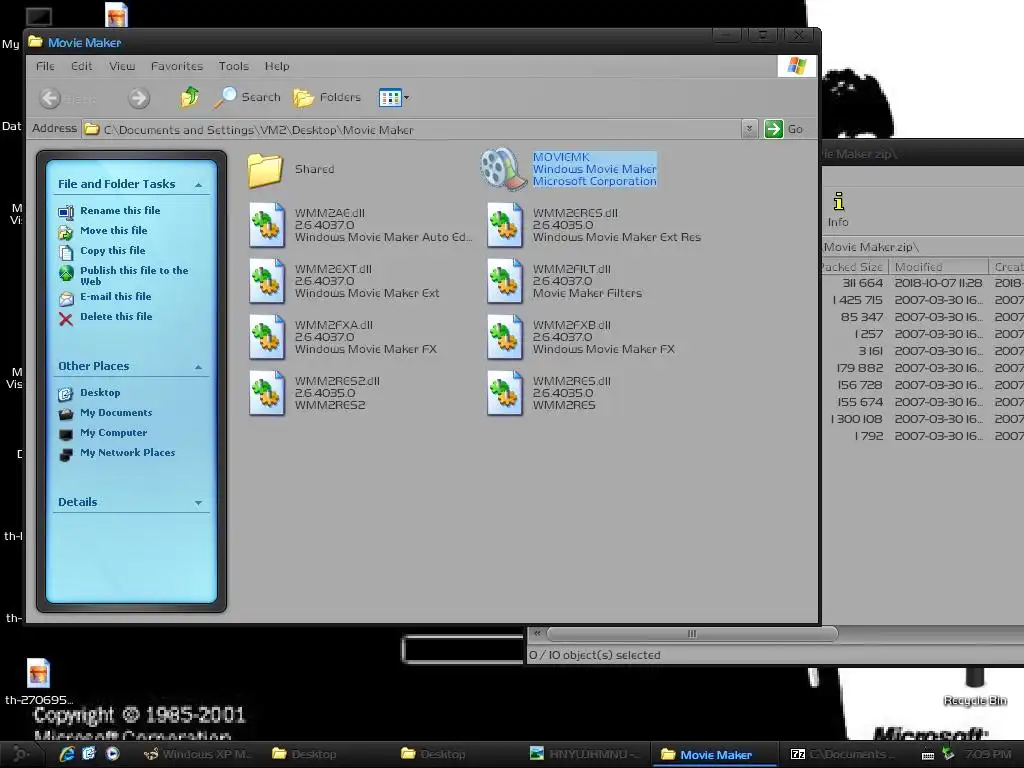Image resolution: width=1024 pixels, height=768 pixels.
Task: Click Delete this file link
Action: tap(116, 317)
